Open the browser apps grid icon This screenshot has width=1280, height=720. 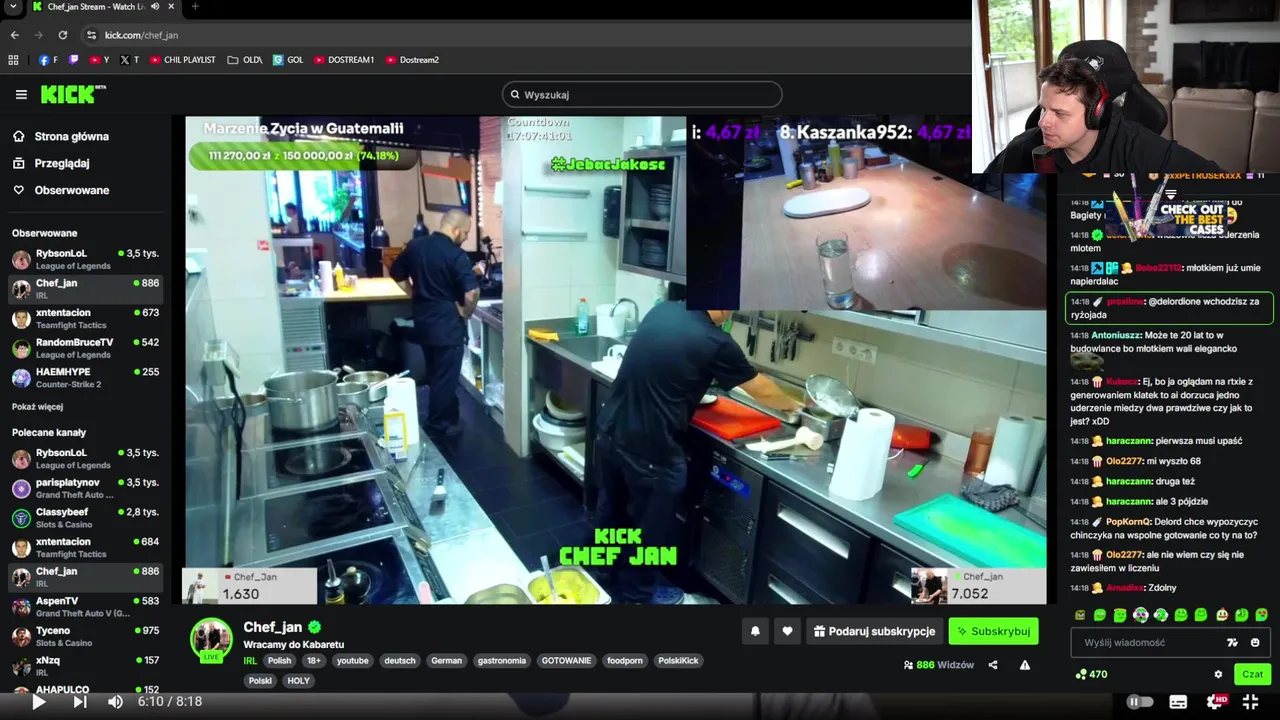coord(14,60)
